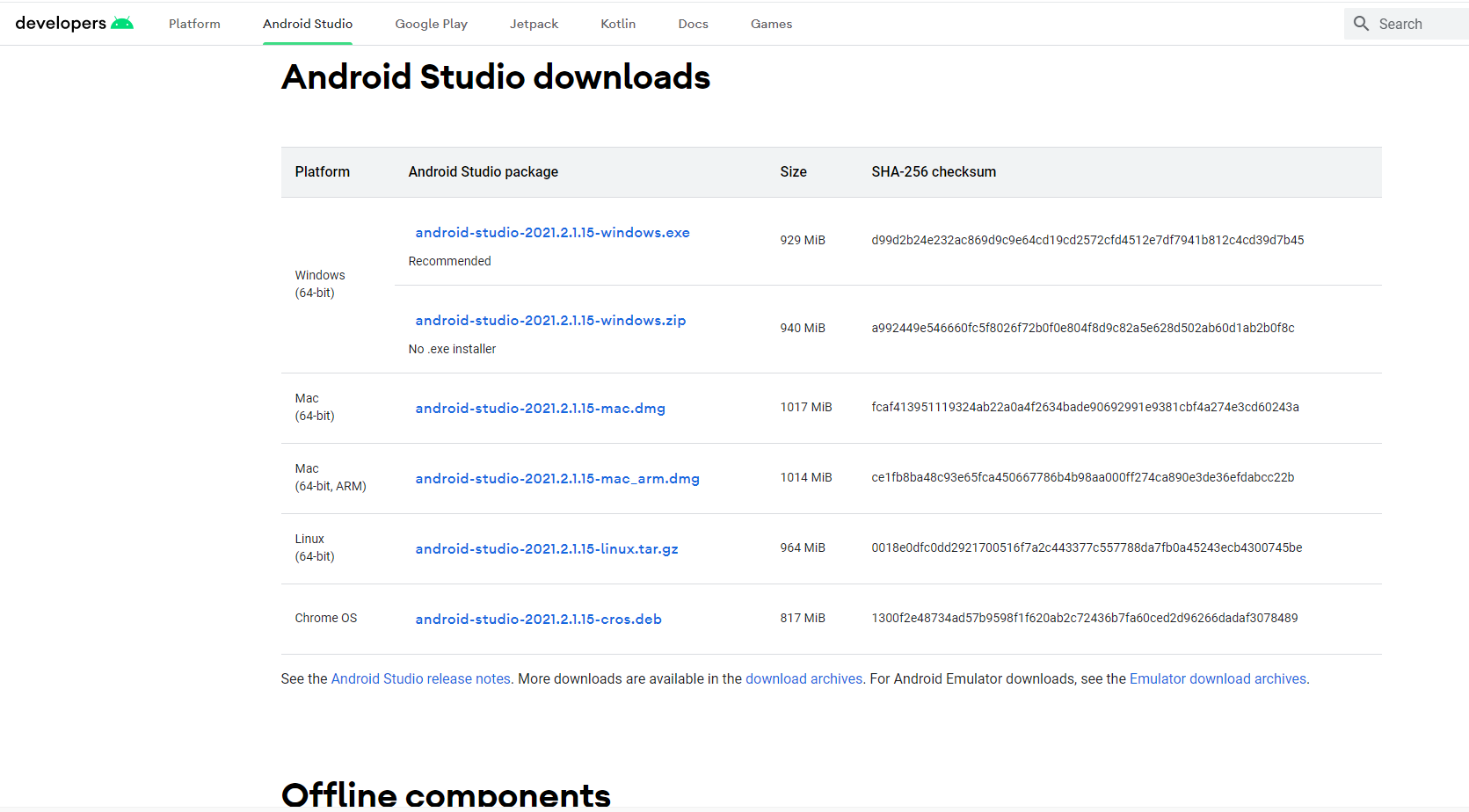Download the mac.dmg package
Image resolution: width=1469 pixels, height=812 pixels.
tap(540, 409)
